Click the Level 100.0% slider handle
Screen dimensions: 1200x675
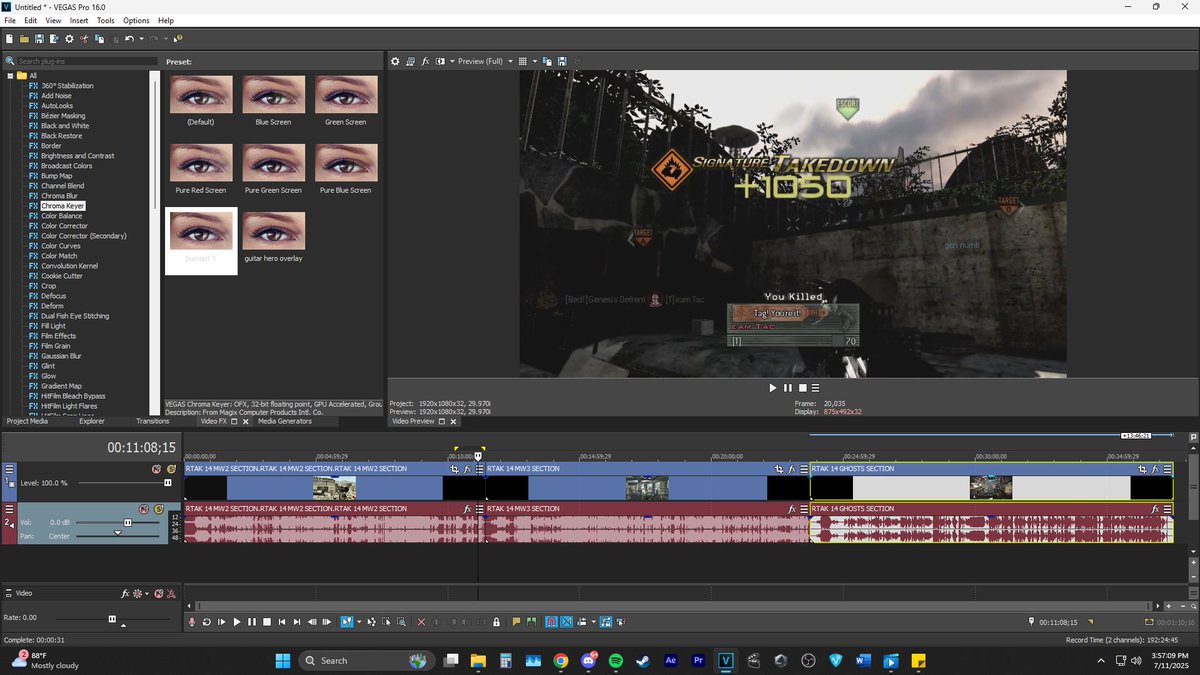[x=167, y=483]
